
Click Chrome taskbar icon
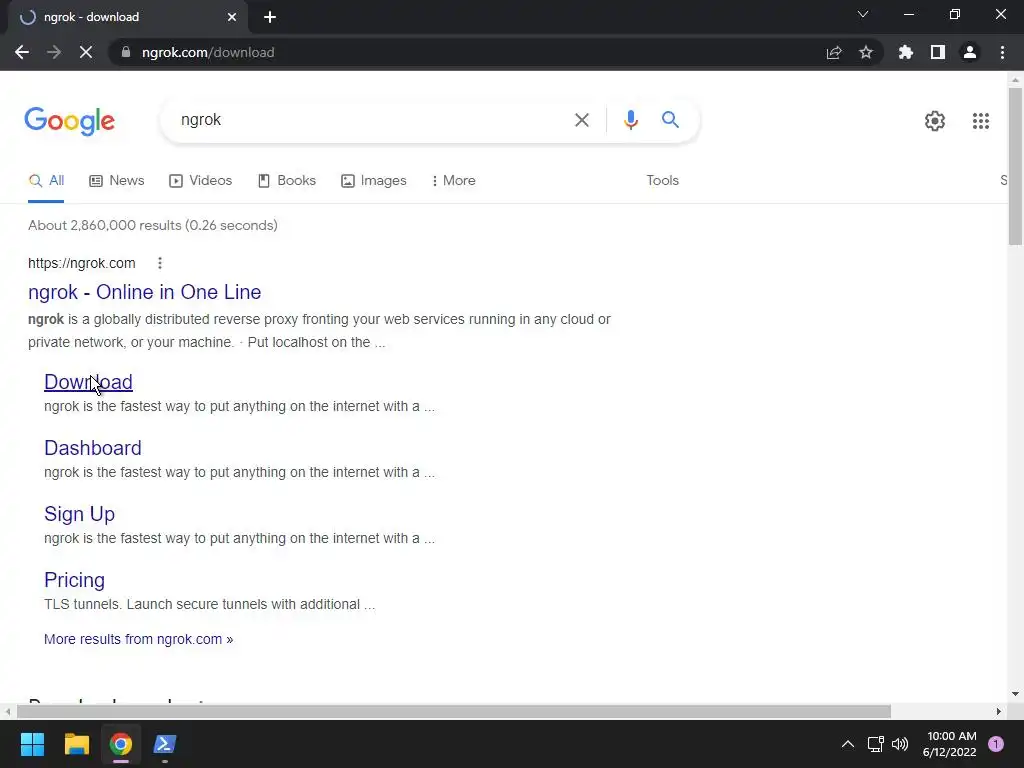coord(121,744)
